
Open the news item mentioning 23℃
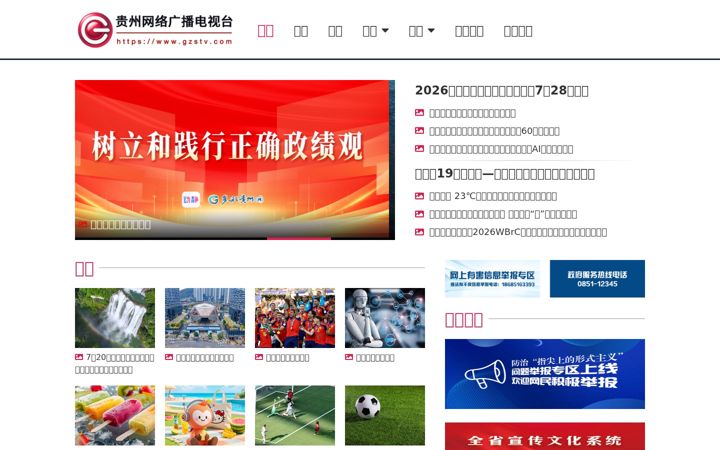coord(493,196)
